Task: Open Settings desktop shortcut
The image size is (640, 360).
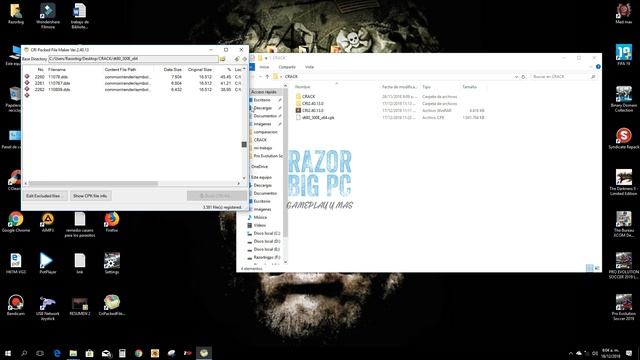Action: tap(112, 263)
